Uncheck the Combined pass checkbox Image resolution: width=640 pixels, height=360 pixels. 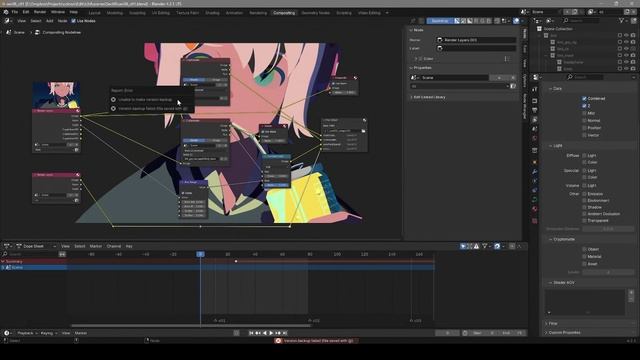584,98
